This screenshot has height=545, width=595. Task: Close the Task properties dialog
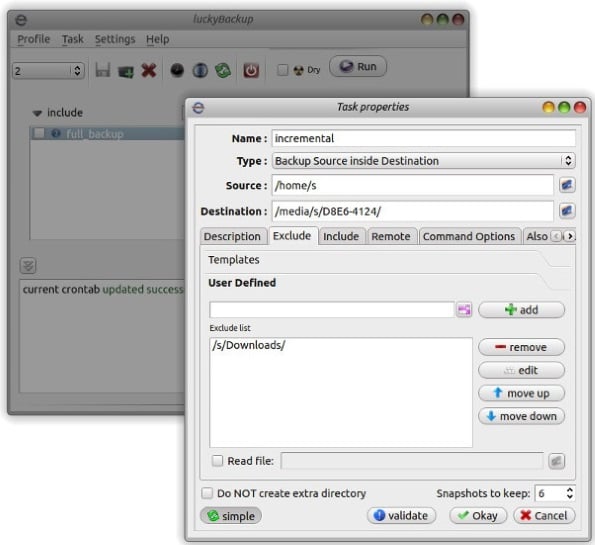click(x=580, y=107)
